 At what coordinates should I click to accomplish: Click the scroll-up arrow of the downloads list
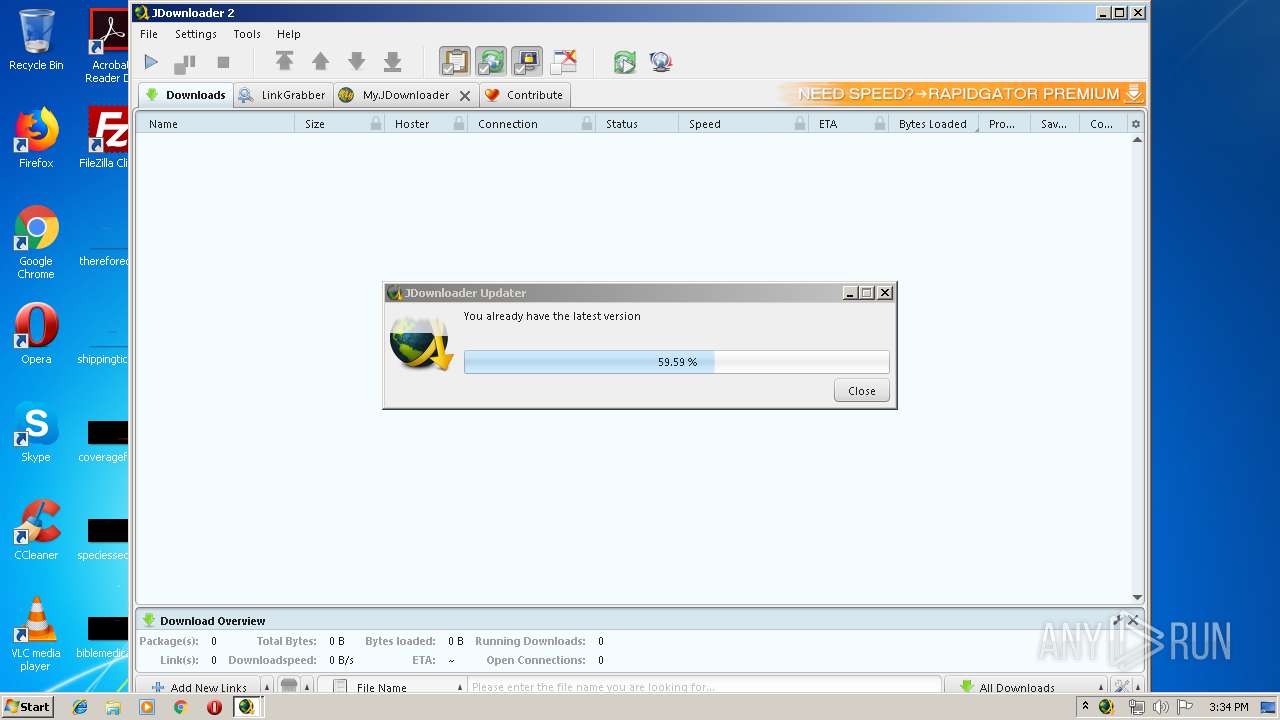(x=1137, y=140)
